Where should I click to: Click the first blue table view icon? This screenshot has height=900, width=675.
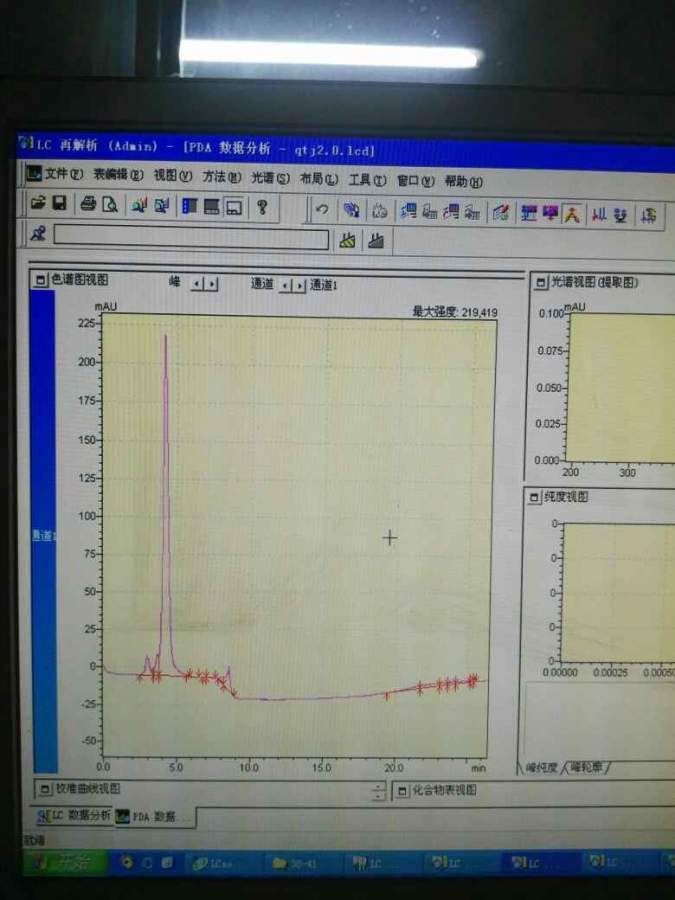point(408,212)
